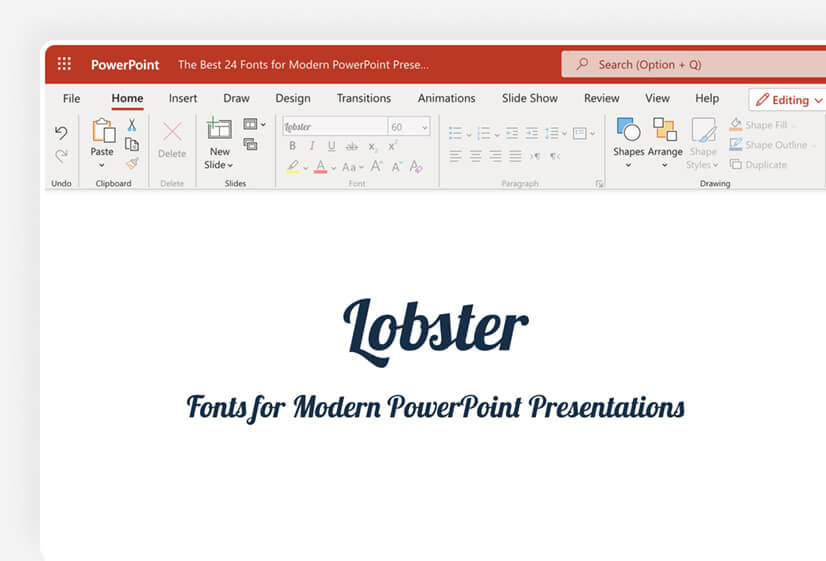The image size is (826, 561).
Task: Justify paragraph text
Action: tap(515, 156)
